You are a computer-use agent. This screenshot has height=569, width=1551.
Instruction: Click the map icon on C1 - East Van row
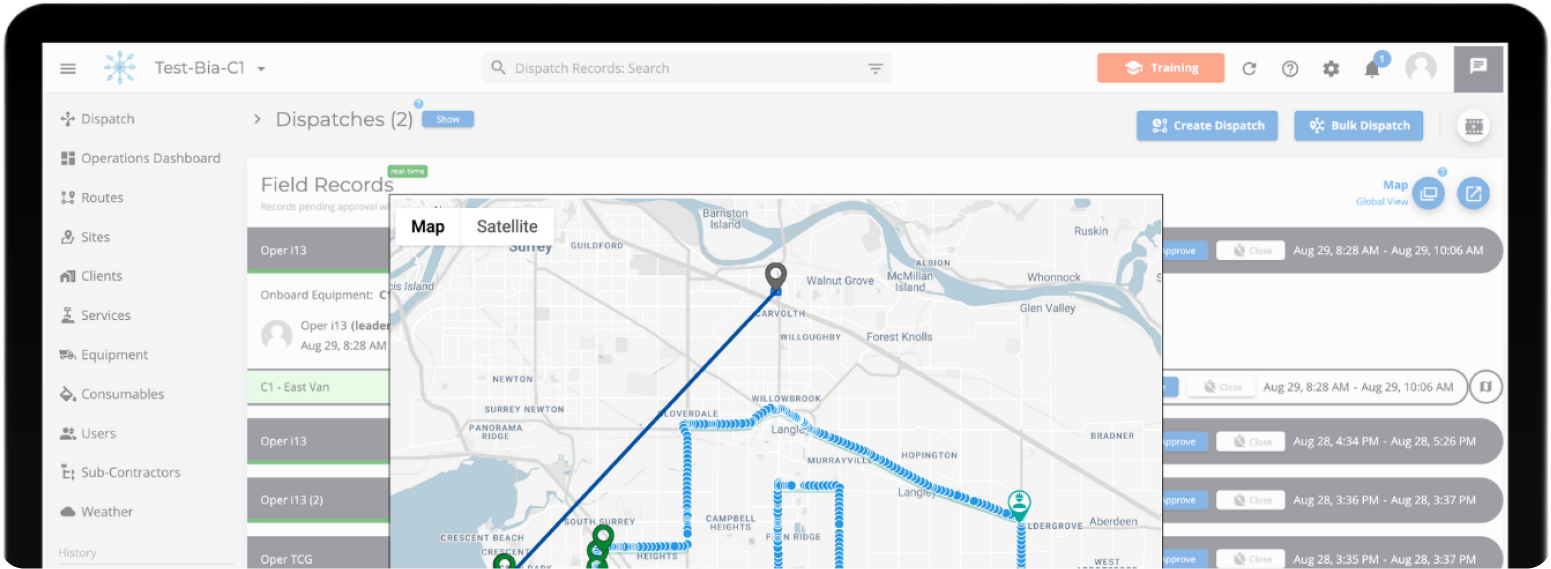[x=1486, y=386]
